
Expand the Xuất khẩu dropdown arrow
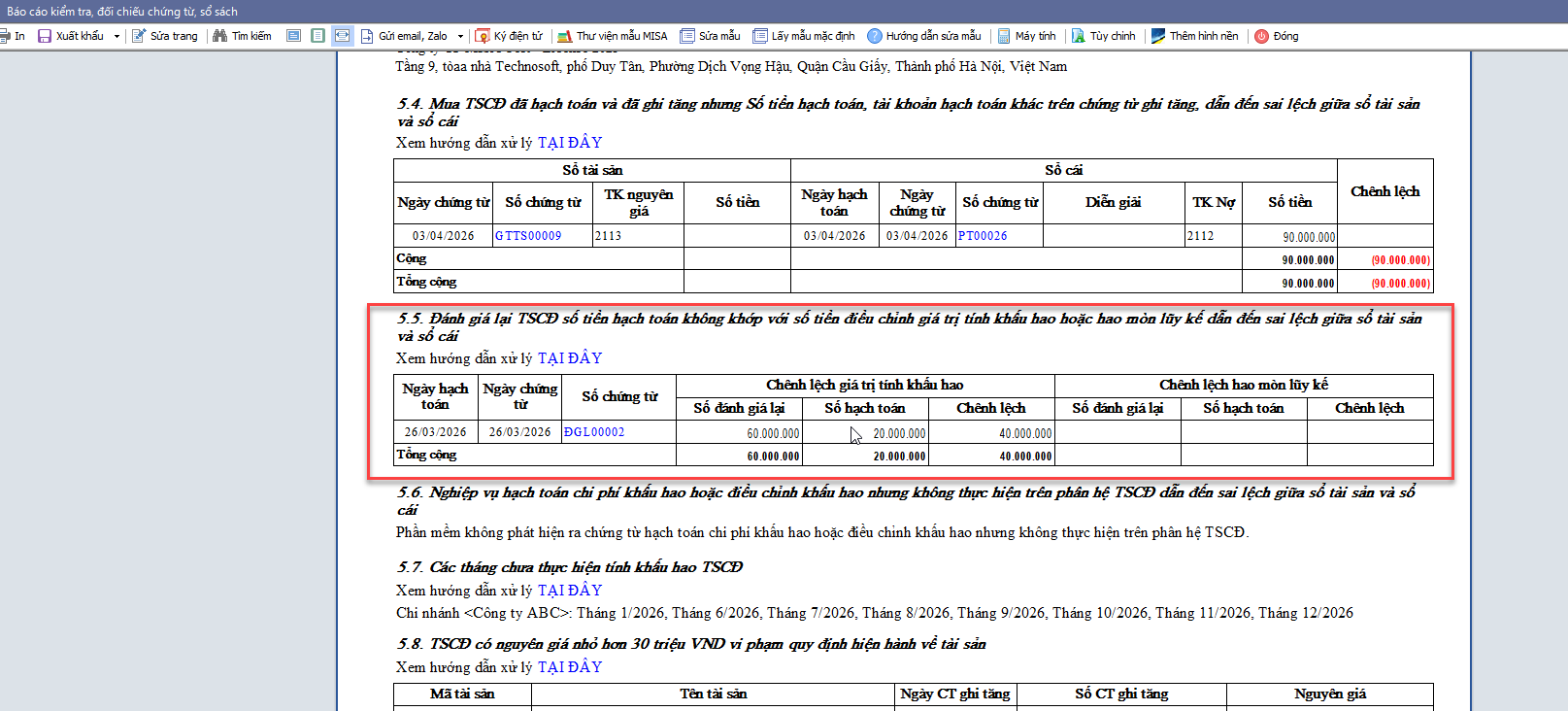click(117, 36)
